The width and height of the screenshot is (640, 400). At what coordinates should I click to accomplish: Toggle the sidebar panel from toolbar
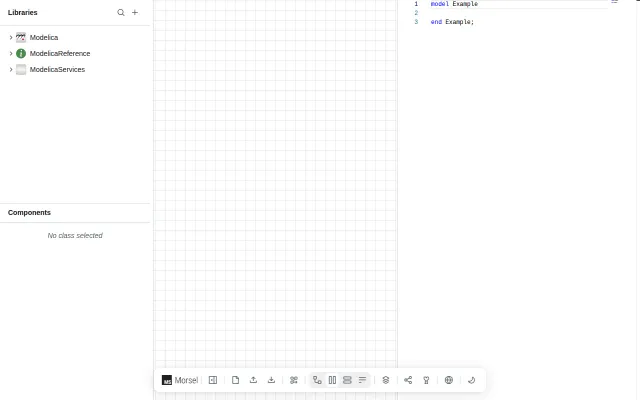[213, 380]
